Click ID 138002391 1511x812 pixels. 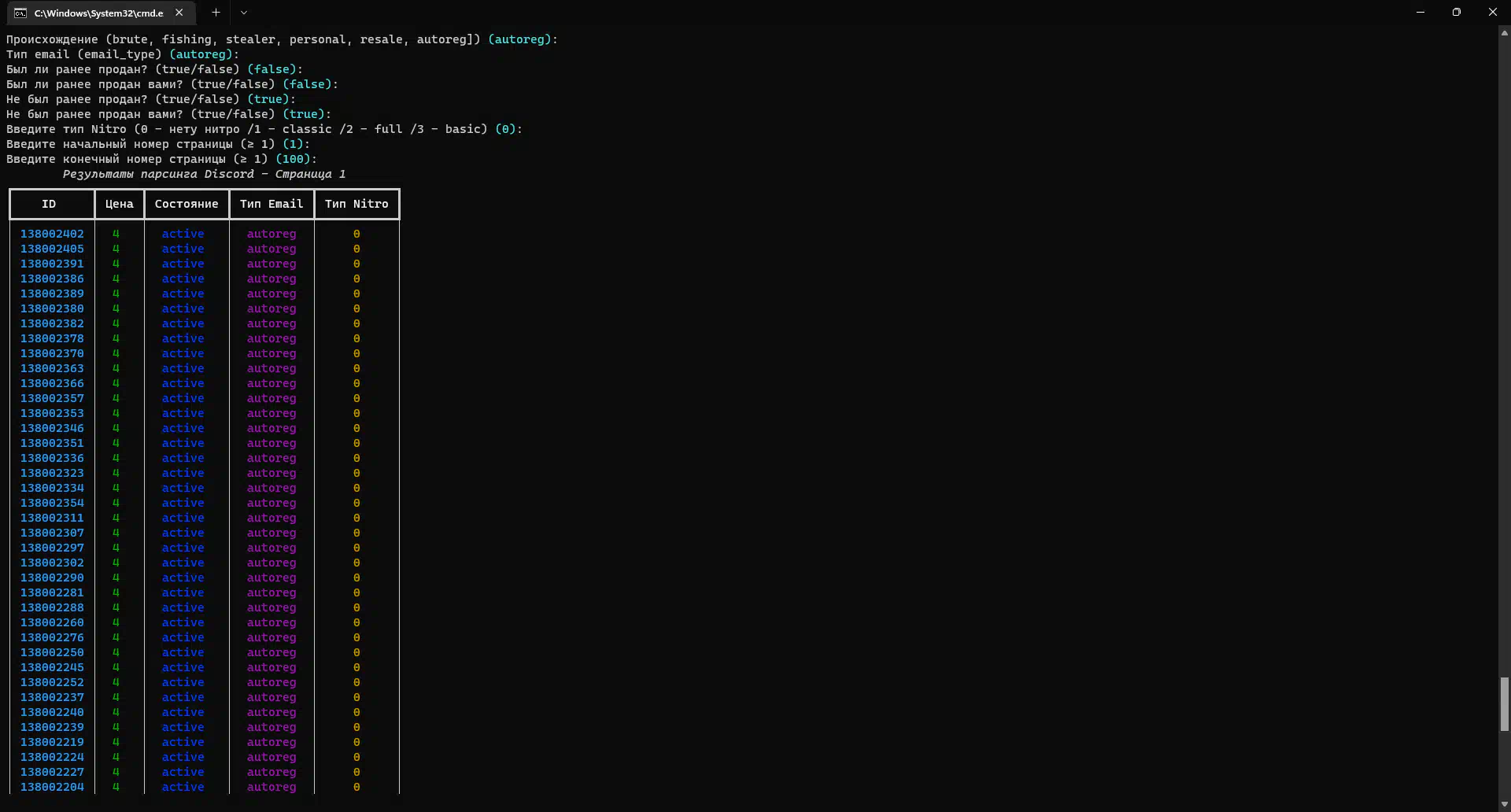point(52,264)
